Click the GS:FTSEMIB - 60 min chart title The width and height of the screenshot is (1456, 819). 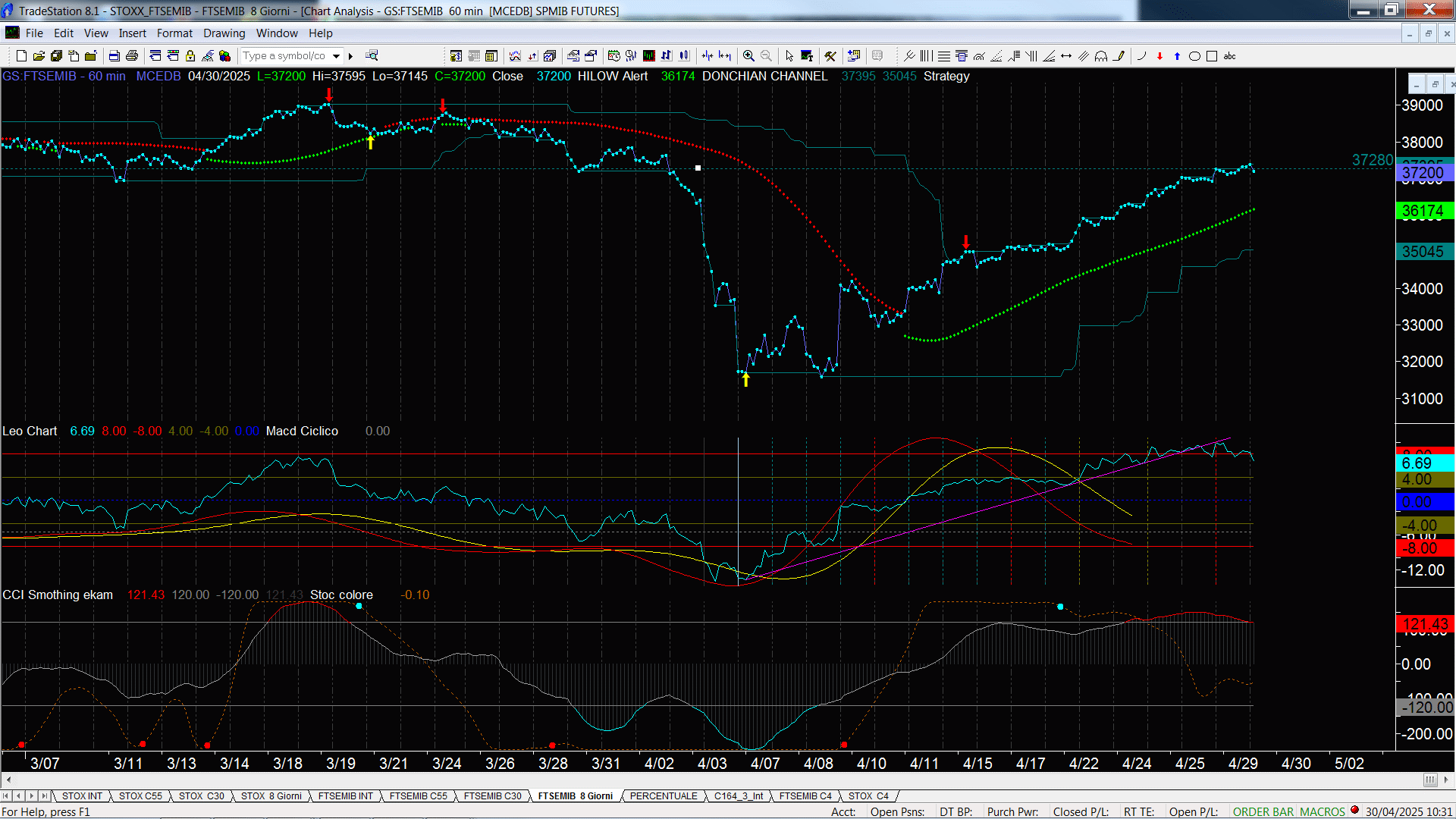(x=64, y=76)
